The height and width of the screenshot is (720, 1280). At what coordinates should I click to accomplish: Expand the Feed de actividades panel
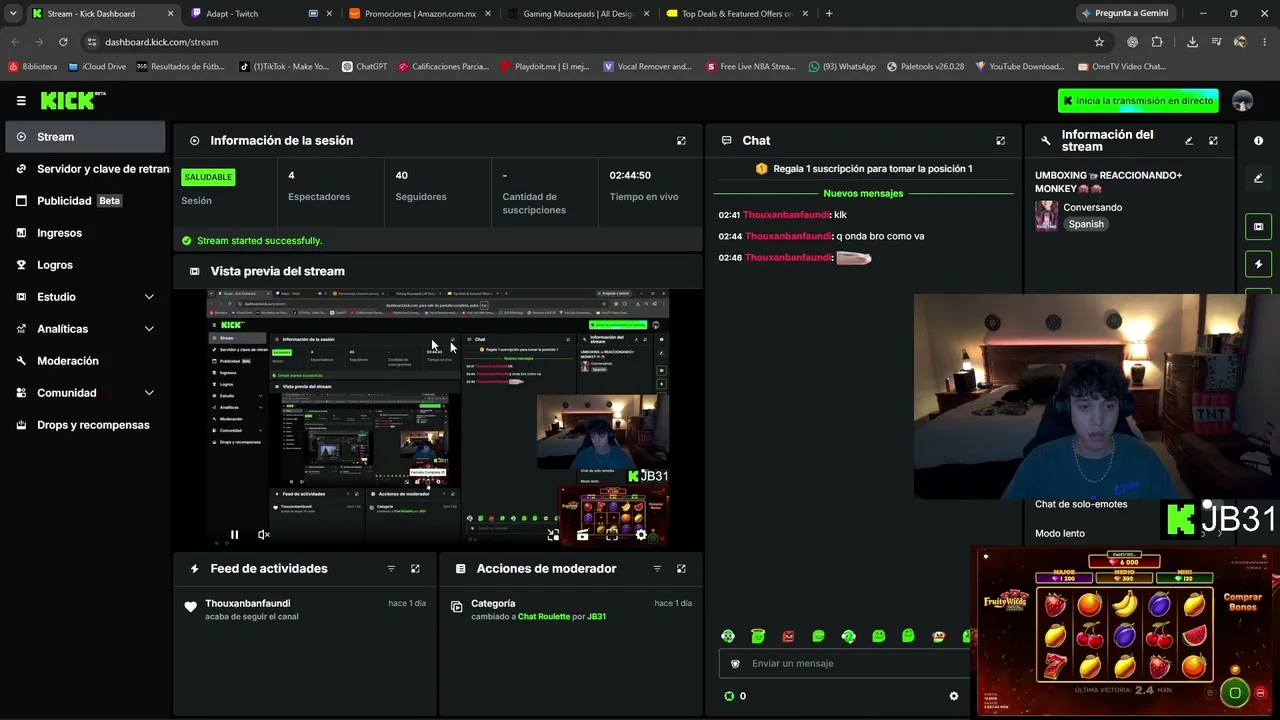click(x=415, y=569)
